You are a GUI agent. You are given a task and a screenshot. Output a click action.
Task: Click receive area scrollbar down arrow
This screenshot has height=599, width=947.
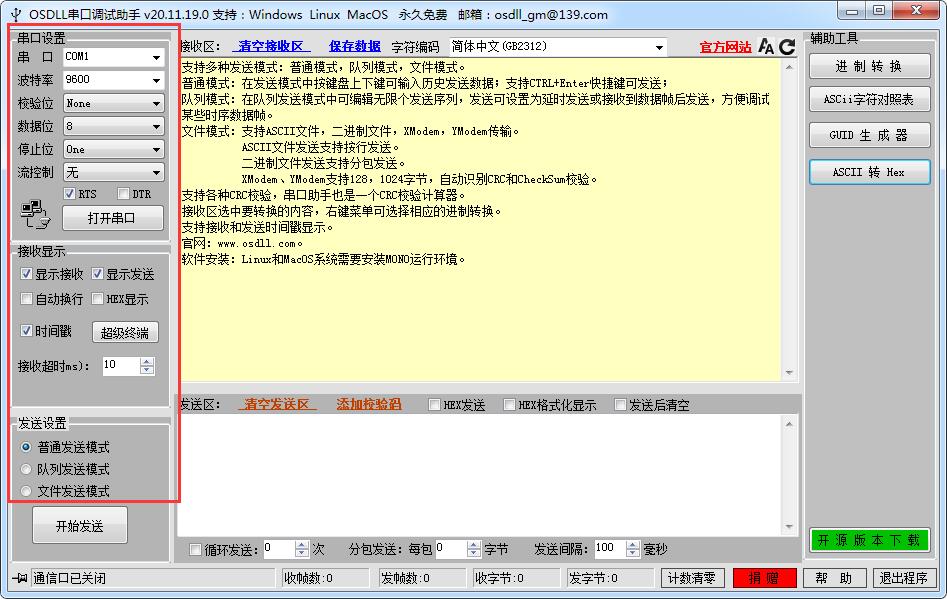click(x=789, y=373)
